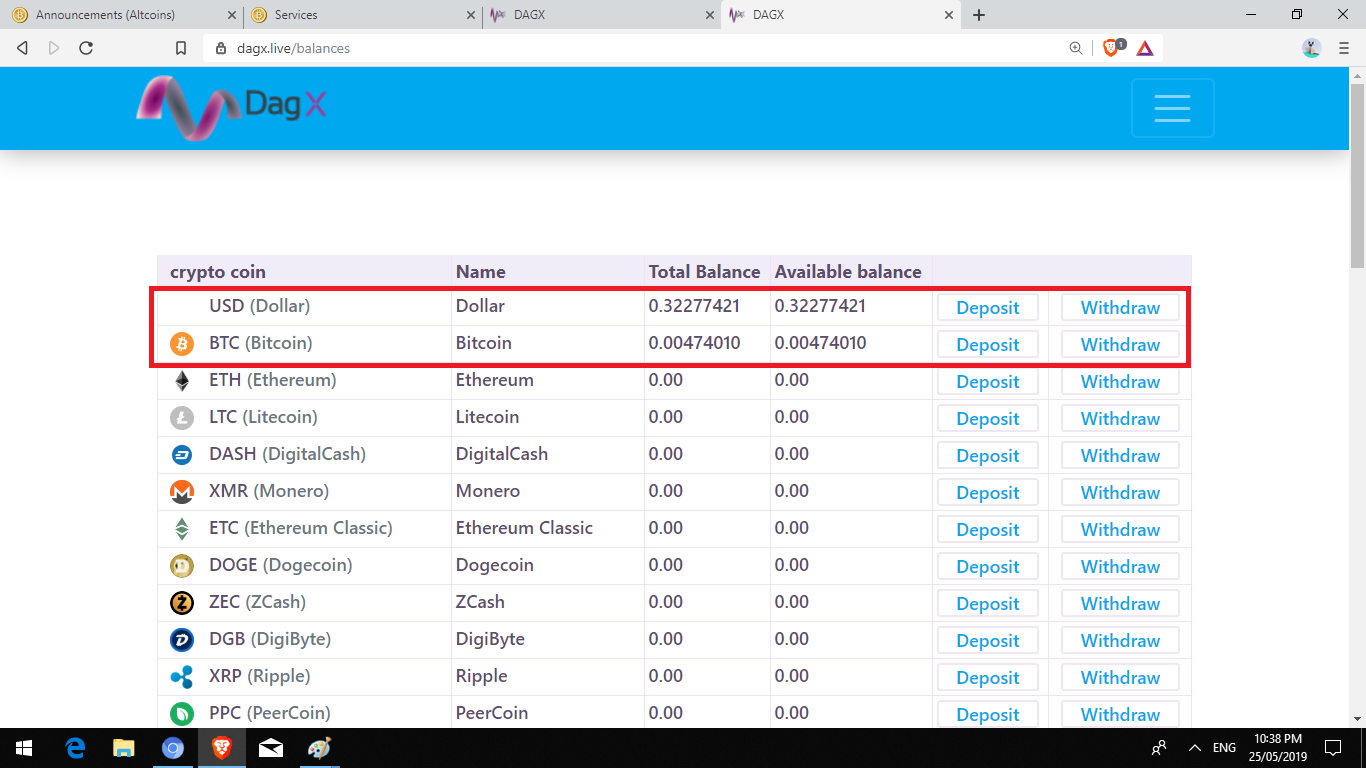
Task: Click Deposit in ZCash row
Action: (988, 603)
